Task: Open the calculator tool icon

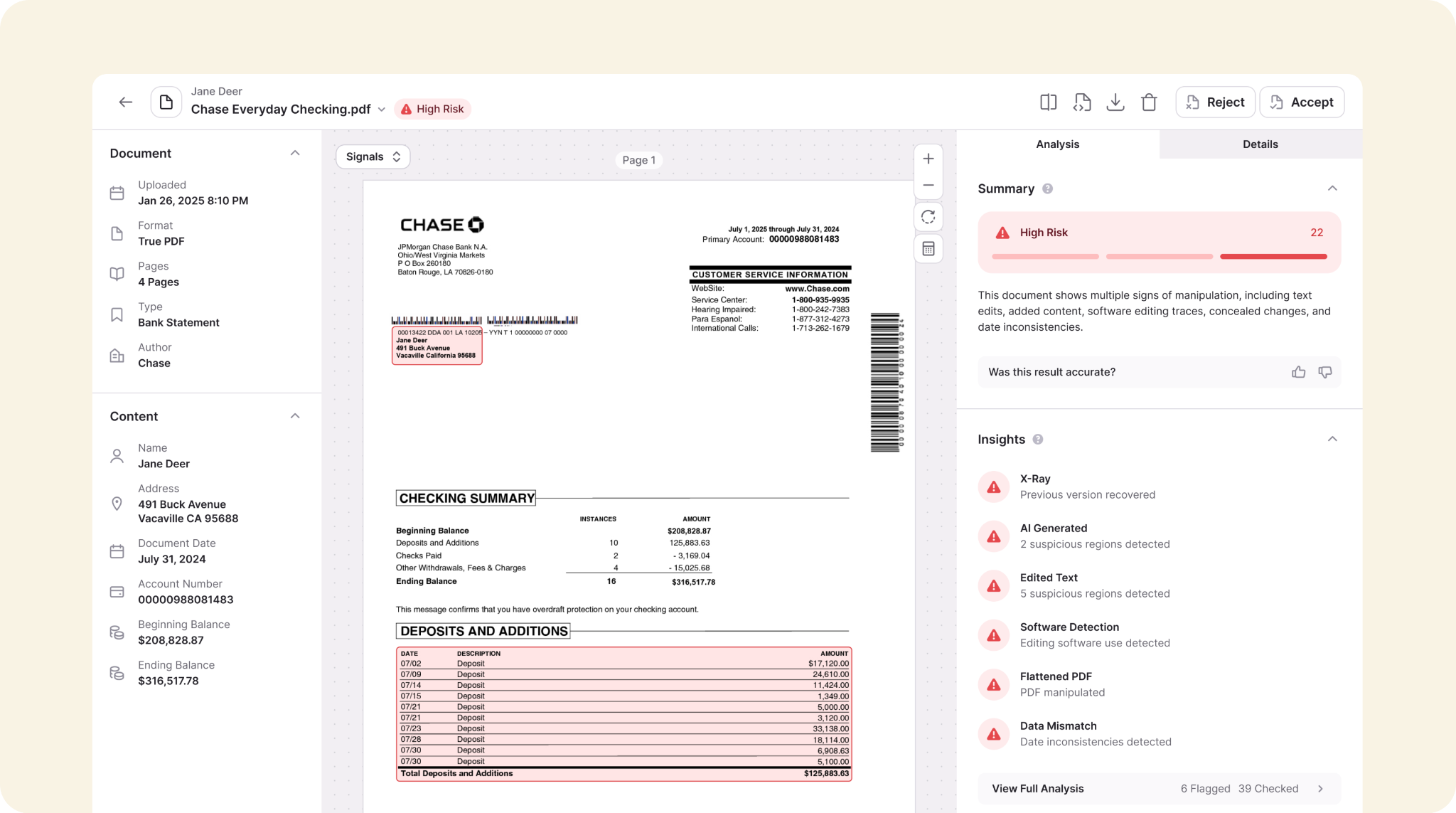Action: tap(928, 249)
